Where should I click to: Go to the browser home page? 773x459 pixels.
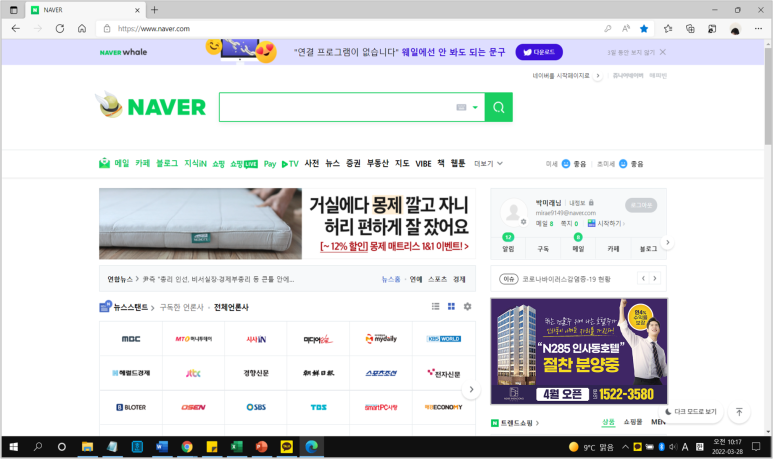coord(82,29)
